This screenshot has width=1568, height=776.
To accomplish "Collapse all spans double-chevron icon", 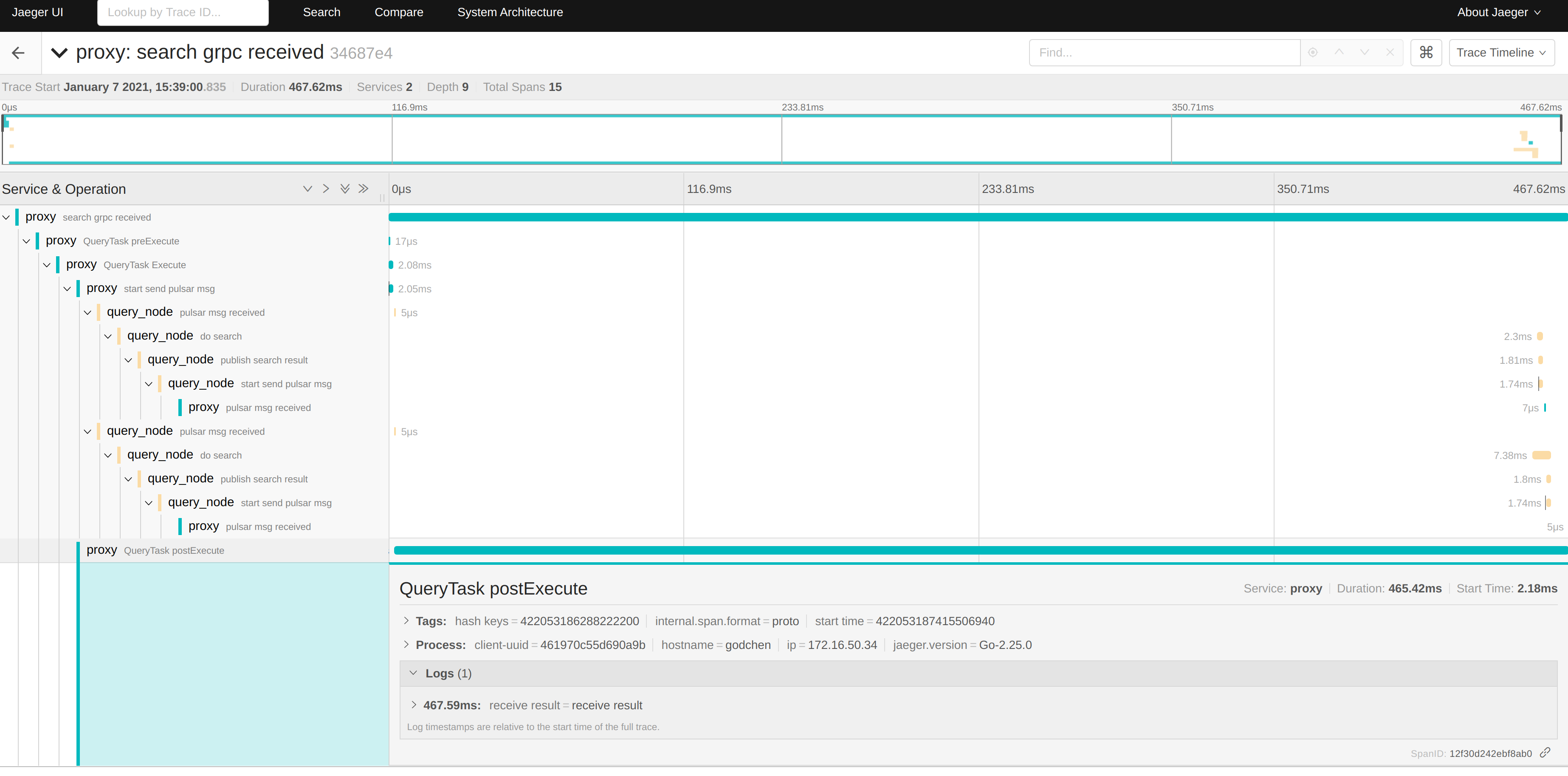I will tap(364, 189).
